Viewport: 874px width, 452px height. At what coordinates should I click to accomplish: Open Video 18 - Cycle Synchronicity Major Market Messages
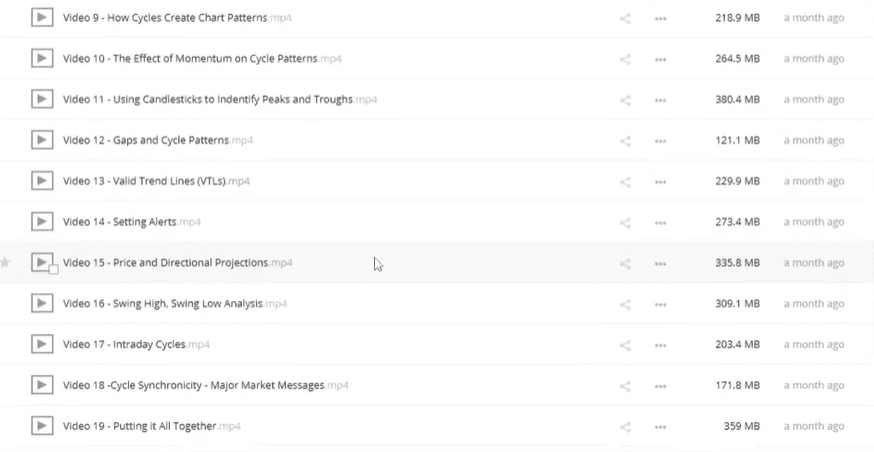pos(206,385)
